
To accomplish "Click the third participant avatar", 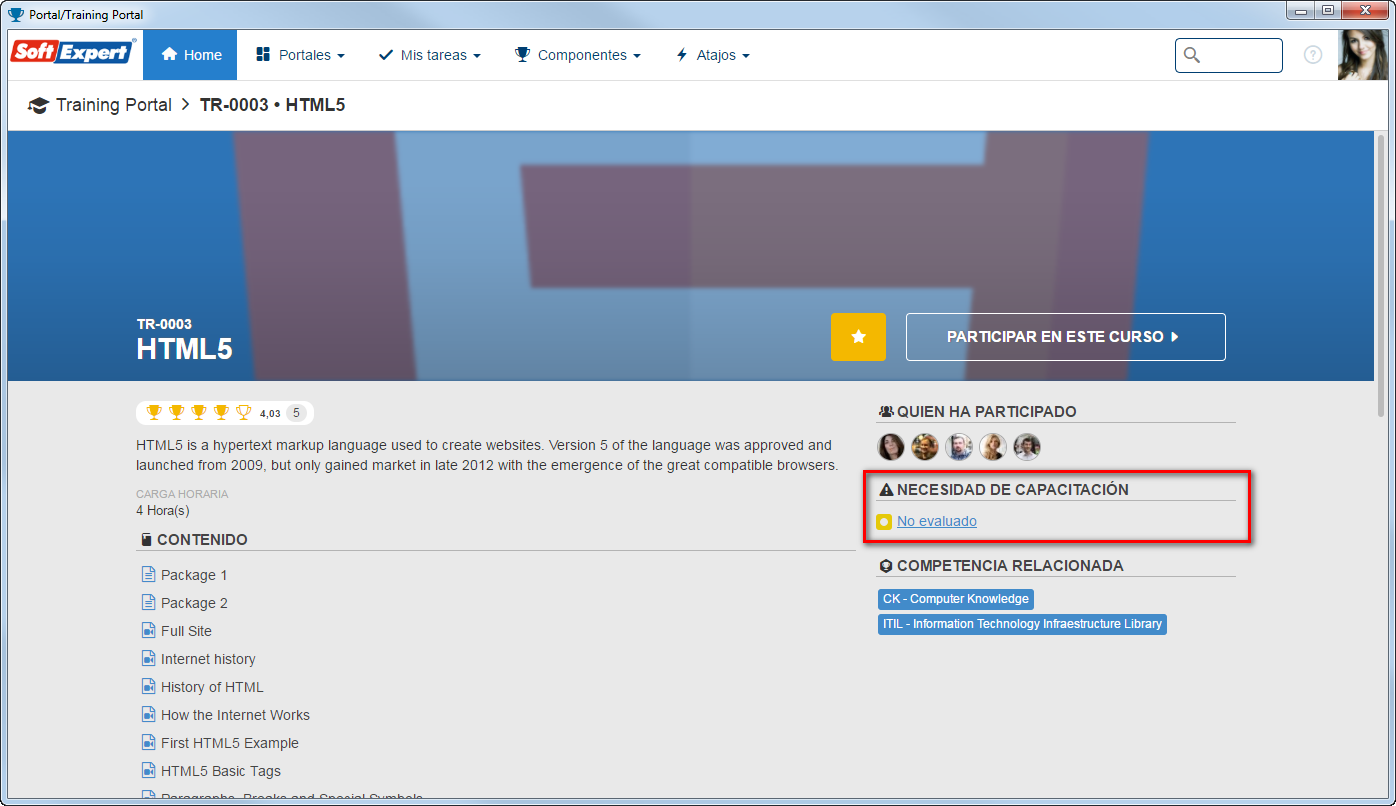I will 959,446.
